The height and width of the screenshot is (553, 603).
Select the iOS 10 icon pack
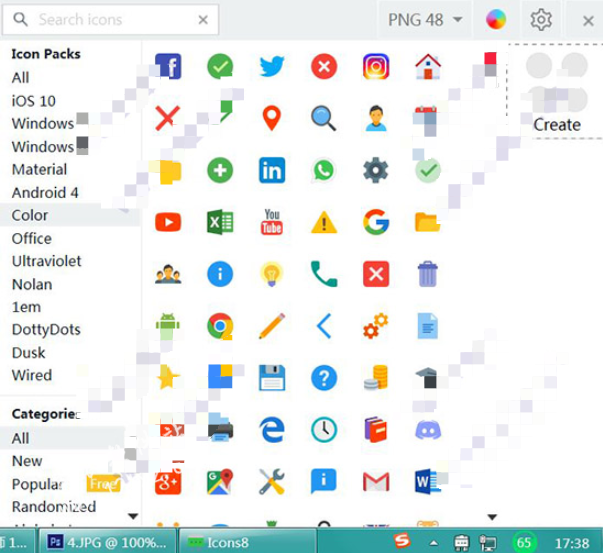(33, 101)
